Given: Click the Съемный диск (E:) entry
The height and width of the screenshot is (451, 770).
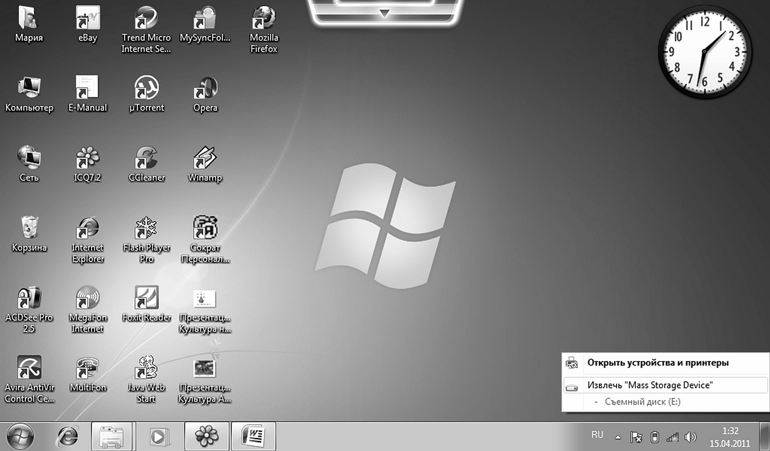Looking at the screenshot, I should click(645, 401).
